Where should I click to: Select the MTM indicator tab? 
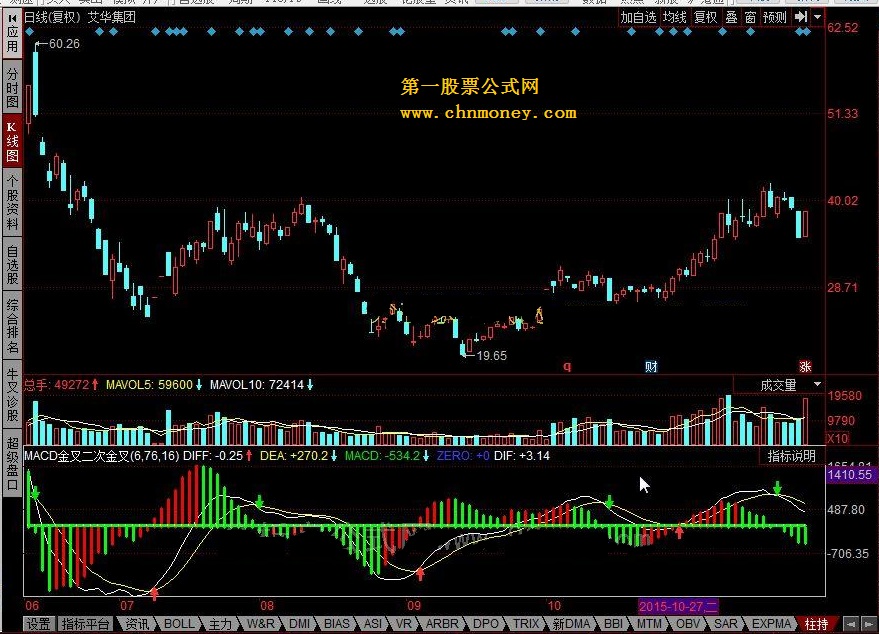pyautogui.click(x=649, y=624)
